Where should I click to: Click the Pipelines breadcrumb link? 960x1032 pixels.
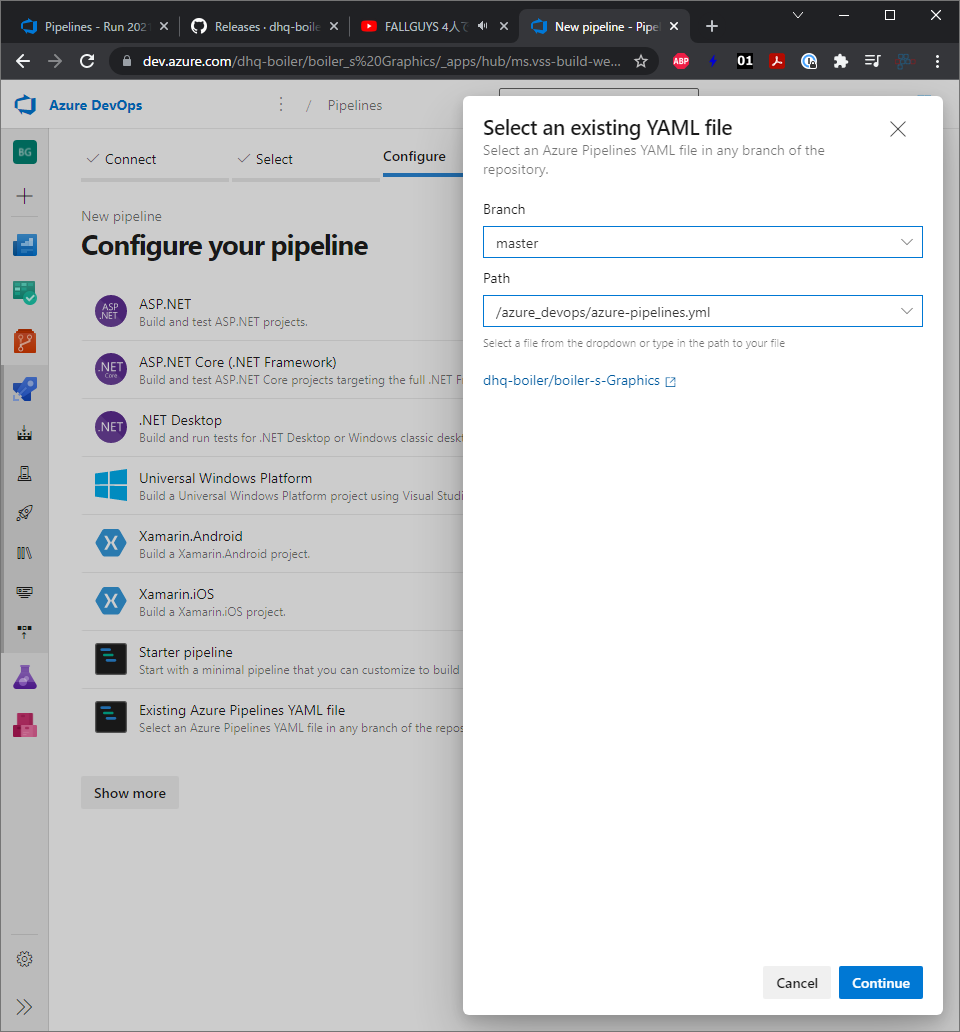(355, 105)
